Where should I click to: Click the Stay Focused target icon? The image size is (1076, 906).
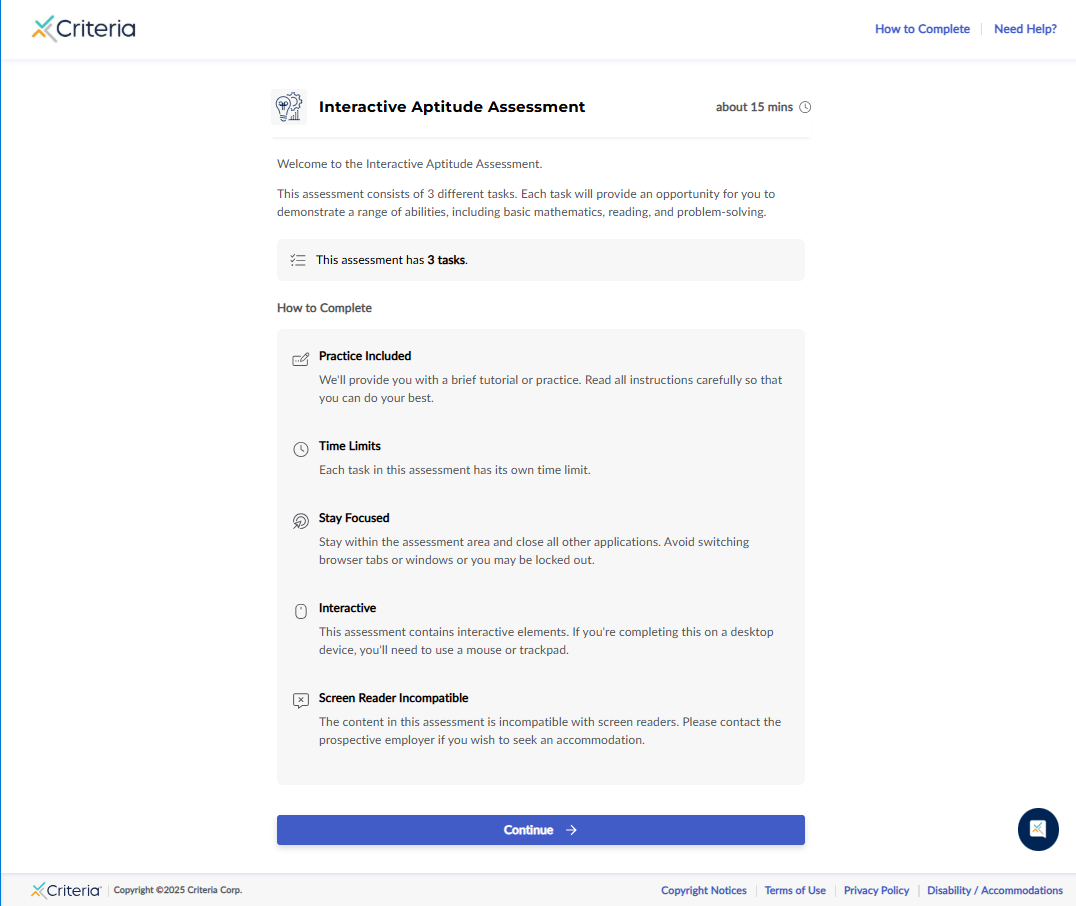[300, 521]
